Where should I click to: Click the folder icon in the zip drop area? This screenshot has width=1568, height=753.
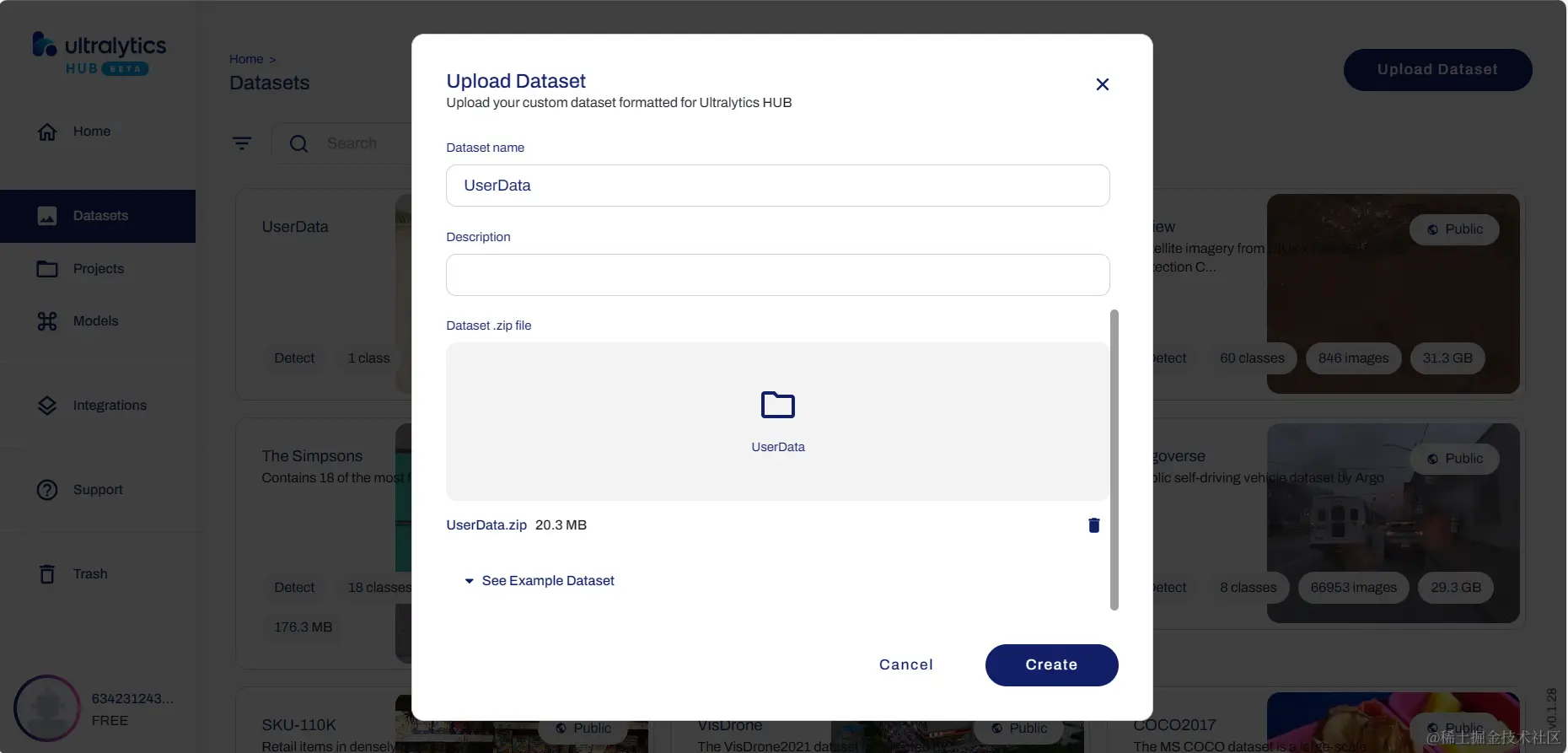[x=777, y=405]
